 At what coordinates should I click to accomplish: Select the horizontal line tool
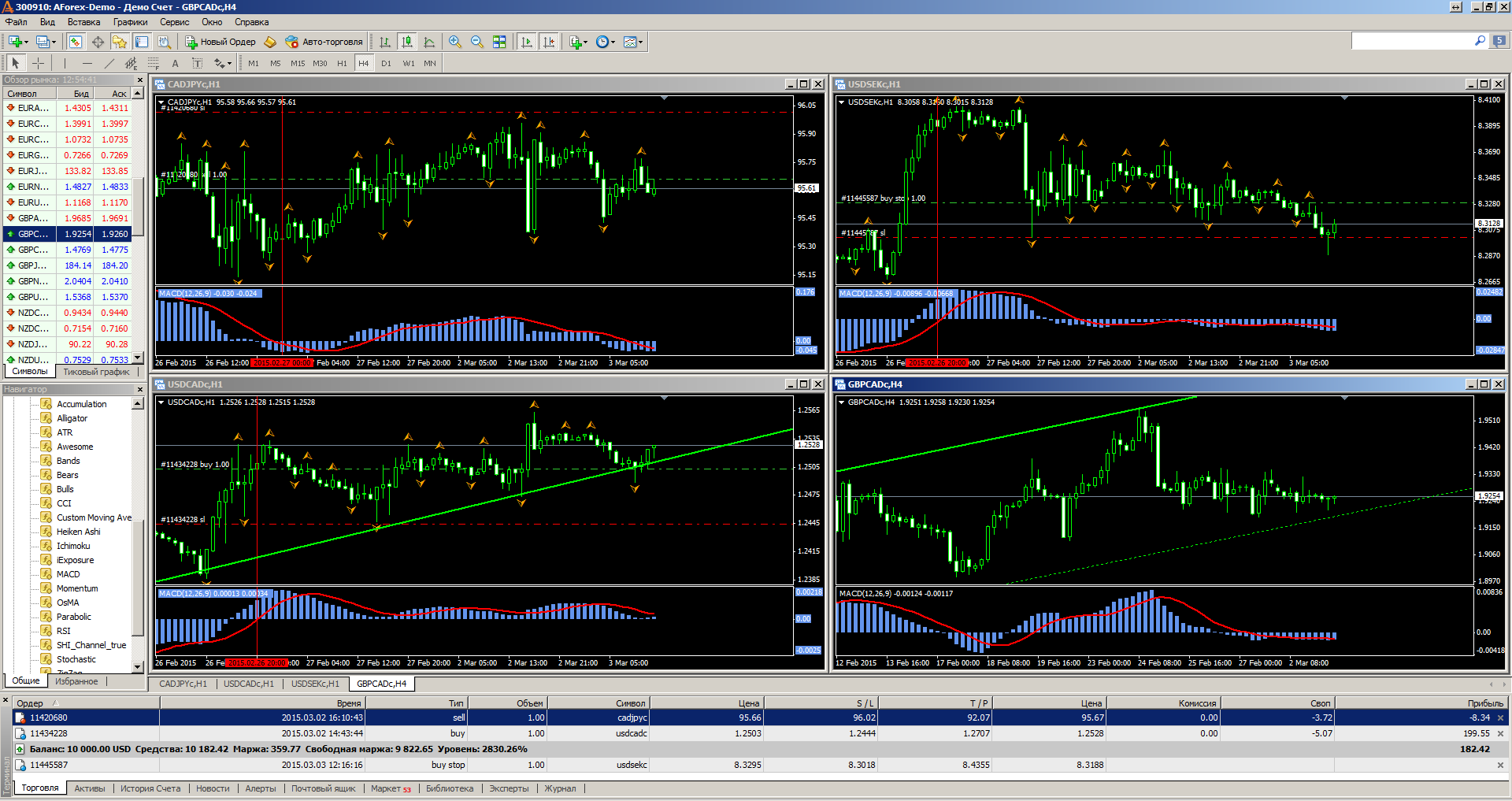click(87, 63)
